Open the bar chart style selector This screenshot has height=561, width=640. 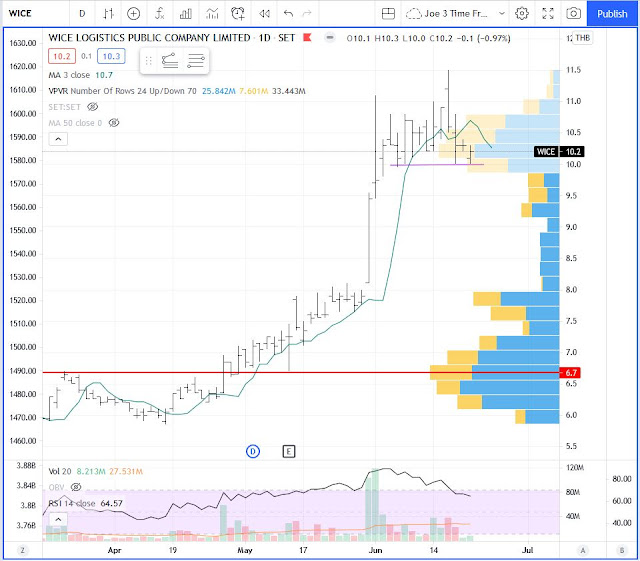coord(108,14)
